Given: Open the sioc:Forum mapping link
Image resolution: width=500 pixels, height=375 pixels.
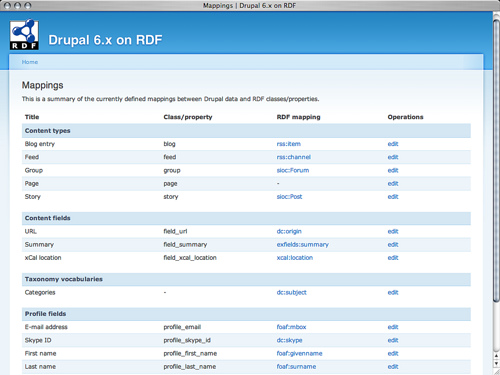Looking at the screenshot, I should coord(293,170).
